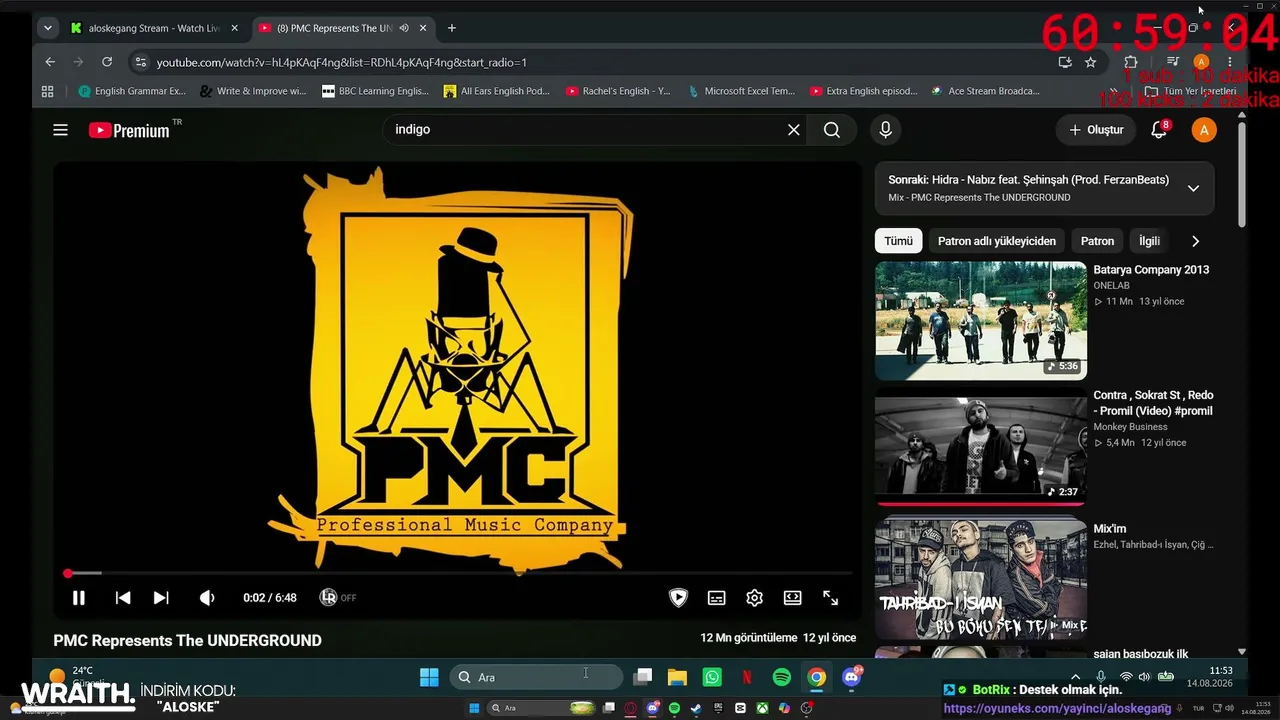Open the YouTube account avatar menu
The width and height of the screenshot is (1280, 720).
(1204, 130)
